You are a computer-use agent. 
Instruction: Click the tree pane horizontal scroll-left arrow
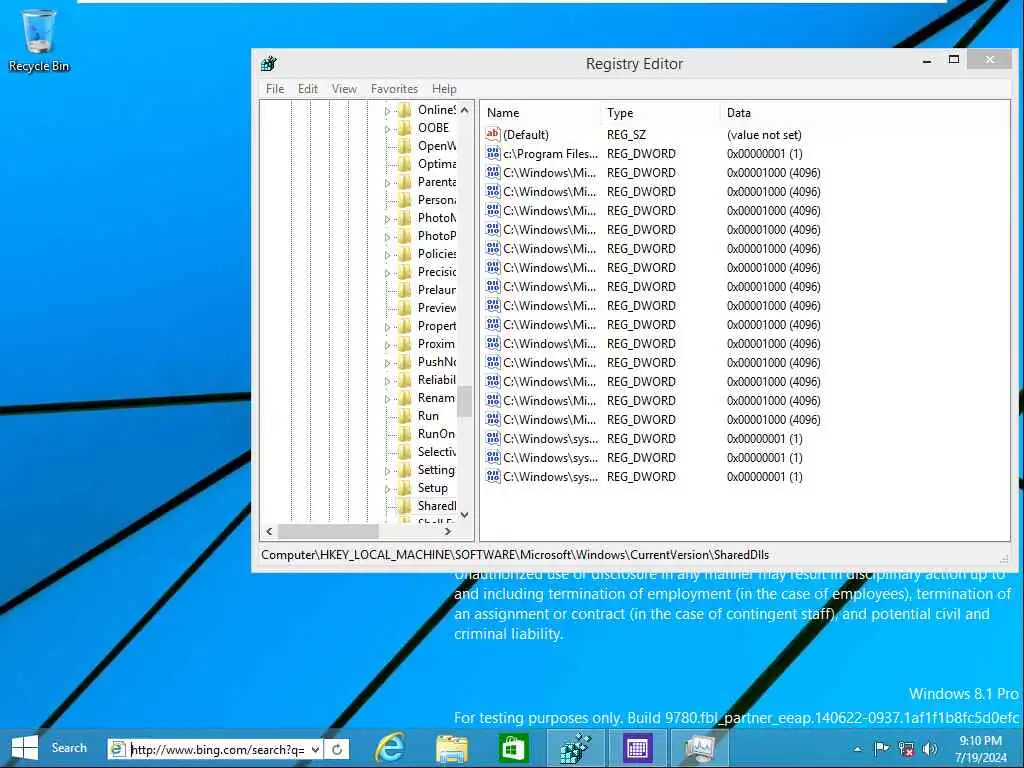point(269,532)
